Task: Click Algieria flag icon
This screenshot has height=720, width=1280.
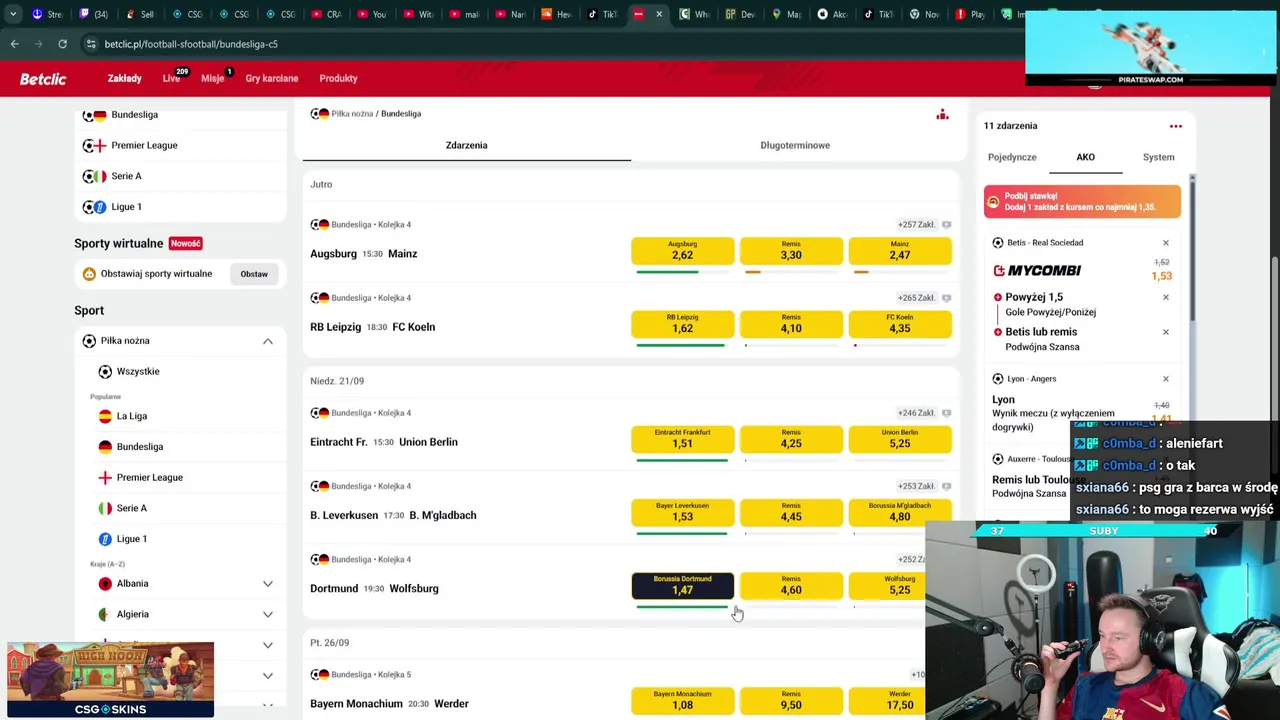Action: click(105, 614)
